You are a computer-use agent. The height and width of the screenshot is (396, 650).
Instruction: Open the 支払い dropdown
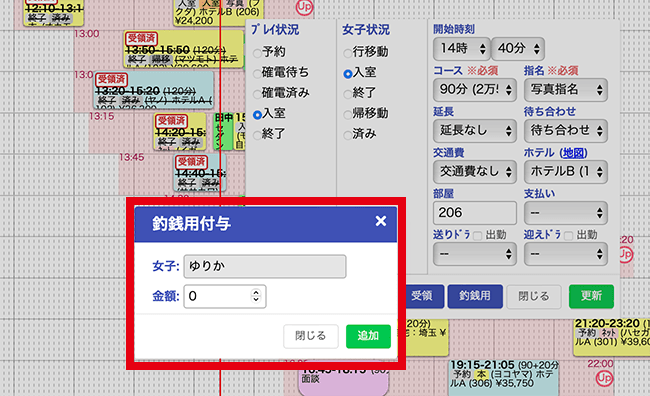(566, 213)
